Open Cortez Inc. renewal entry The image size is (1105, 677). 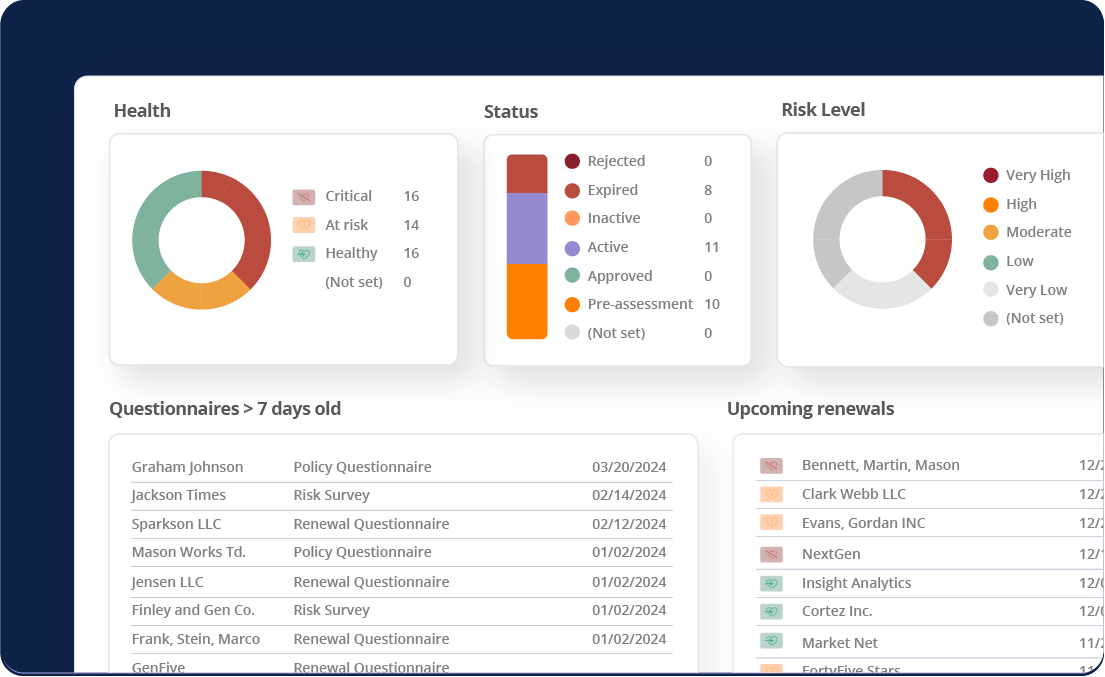(x=837, y=611)
